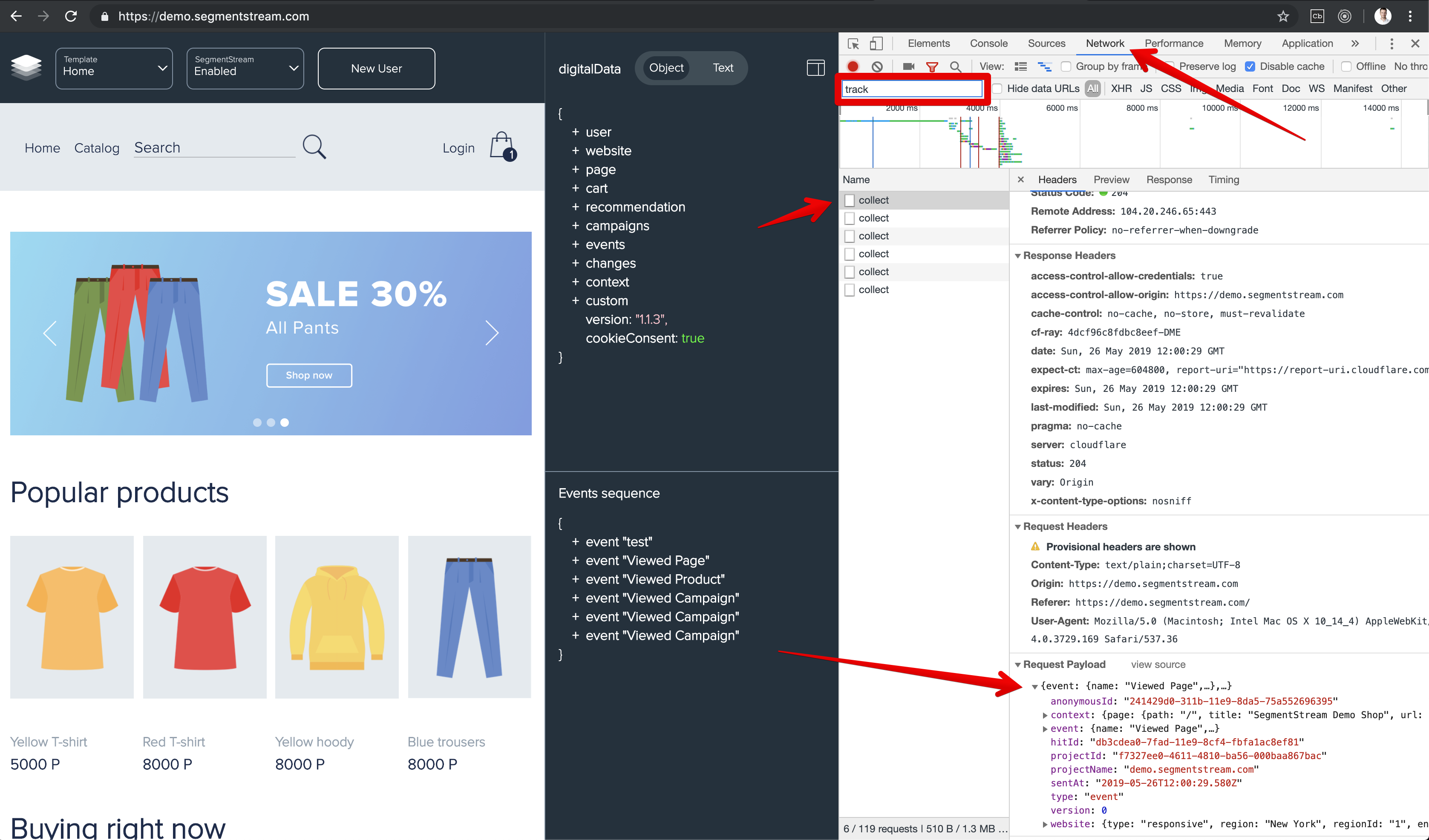1429x840 pixels.
Task: Enable Group by frame checkbox
Action: tap(1066, 66)
